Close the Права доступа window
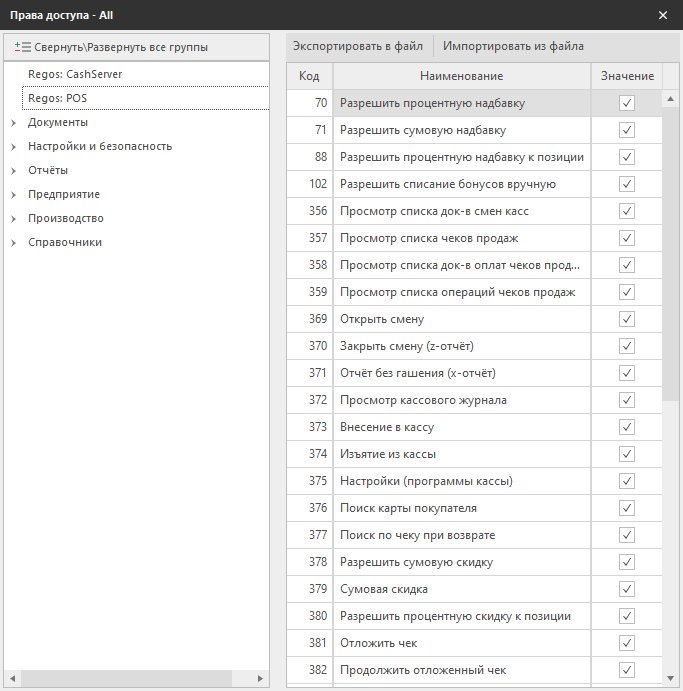The width and height of the screenshot is (683, 691). (663, 14)
